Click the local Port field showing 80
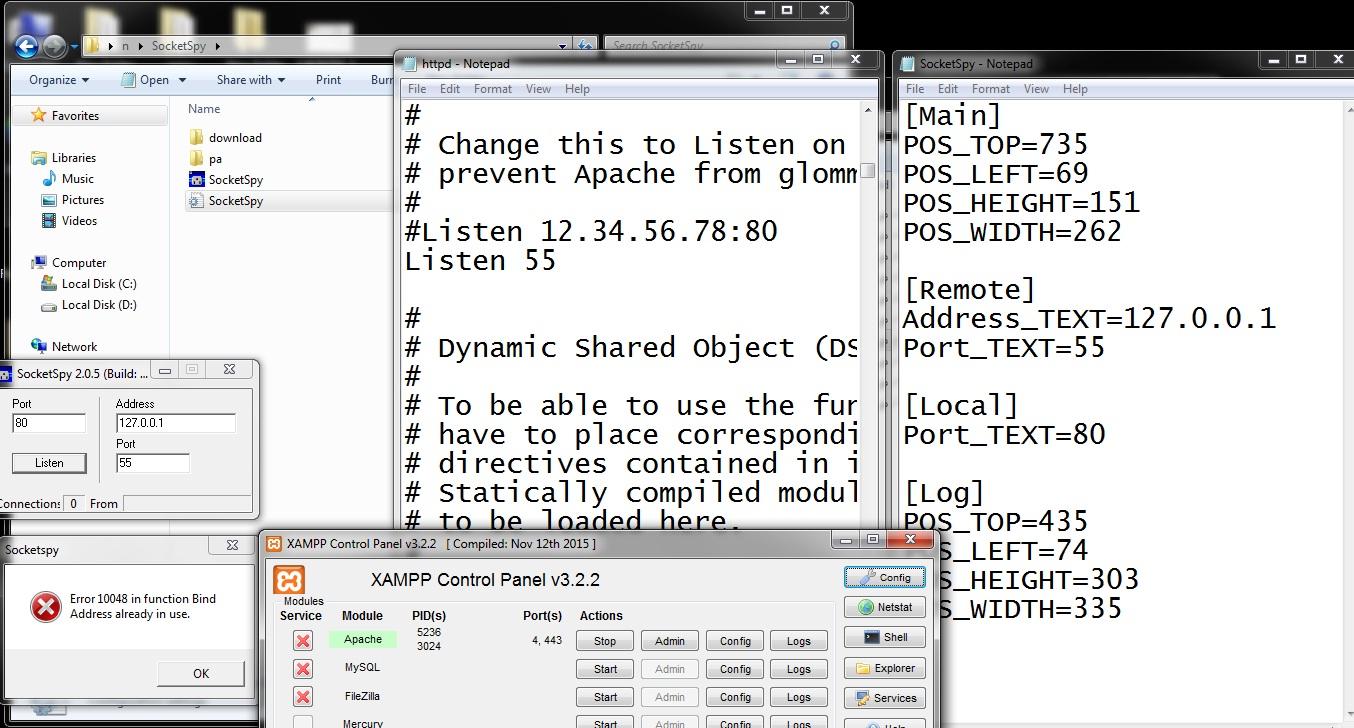The width and height of the screenshot is (1354, 728). pos(49,423)
